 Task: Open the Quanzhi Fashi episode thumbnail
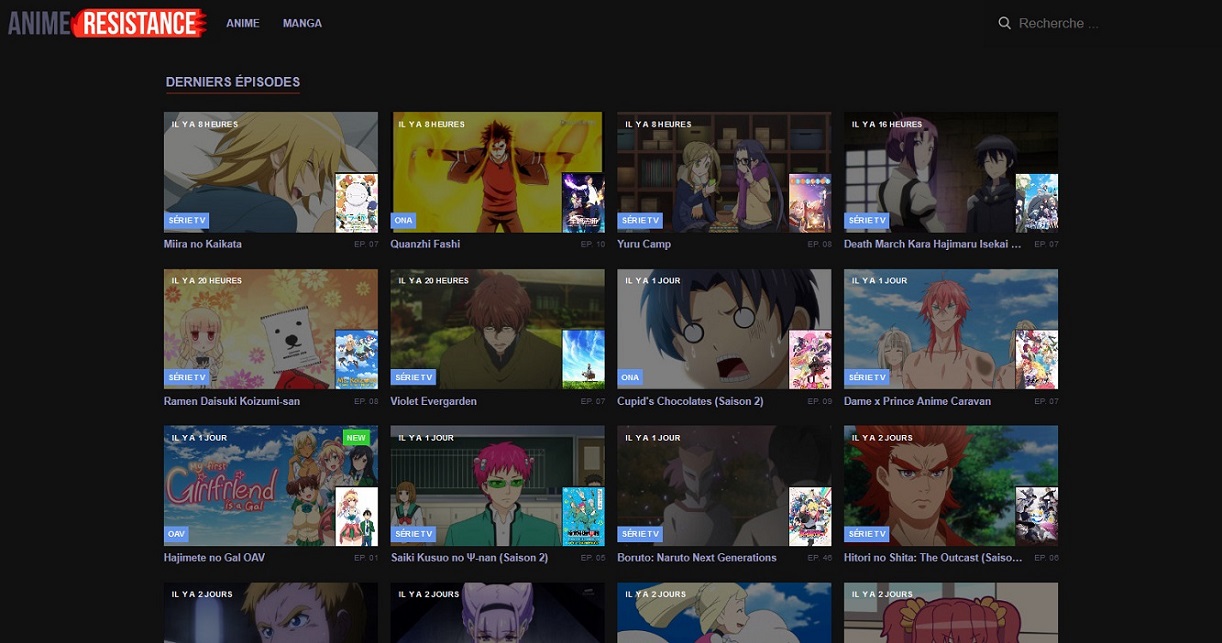(497, 172)
